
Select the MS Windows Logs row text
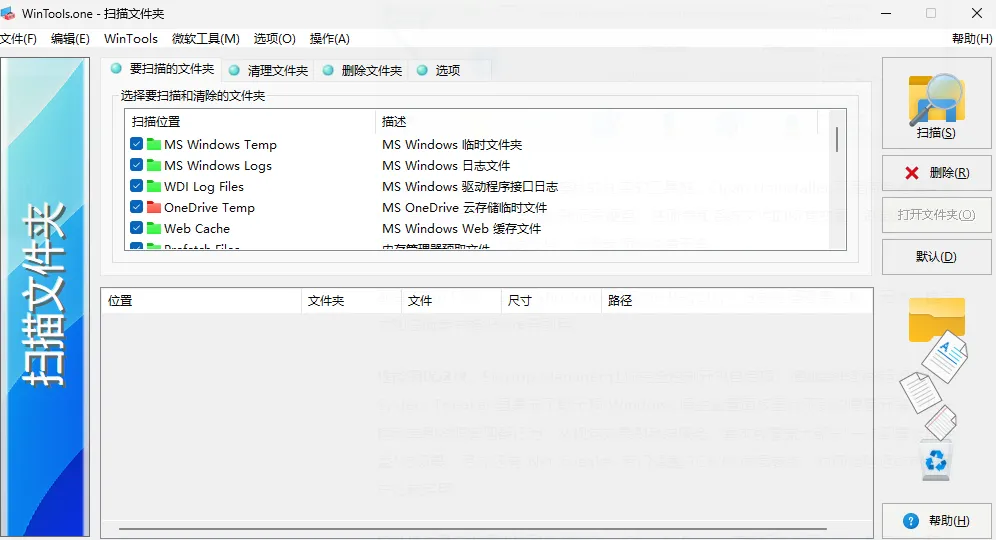coord(218,166)
